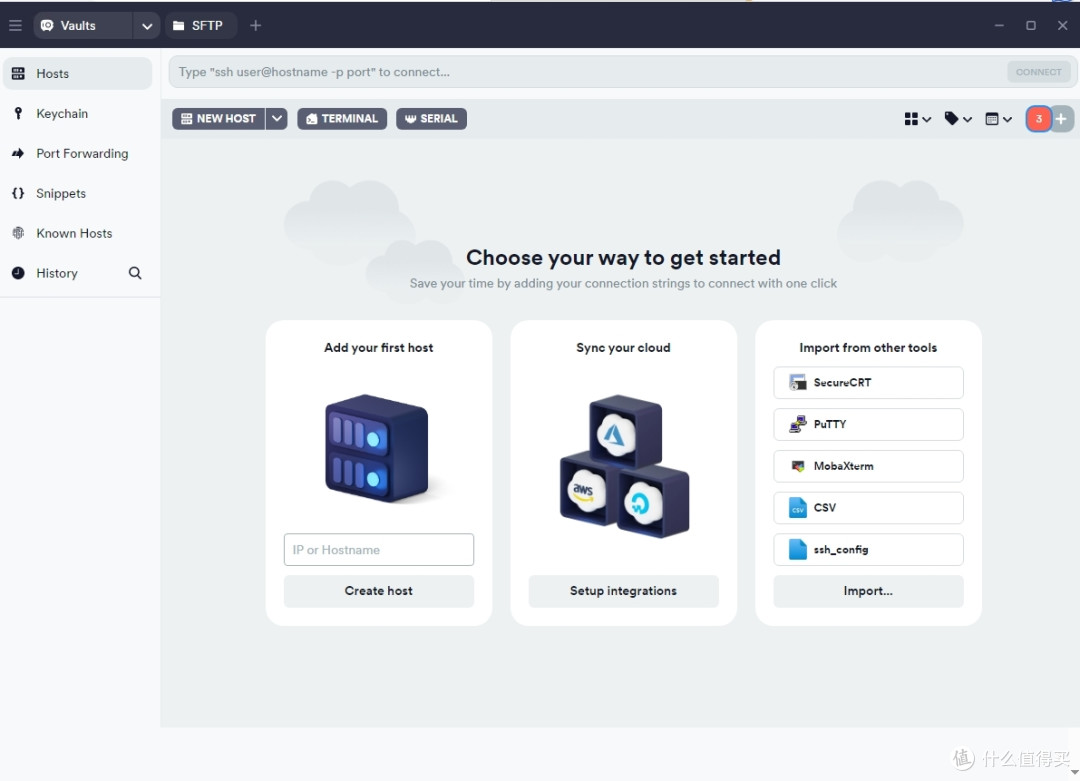Import hosts from PuTTY

[869, 424]
